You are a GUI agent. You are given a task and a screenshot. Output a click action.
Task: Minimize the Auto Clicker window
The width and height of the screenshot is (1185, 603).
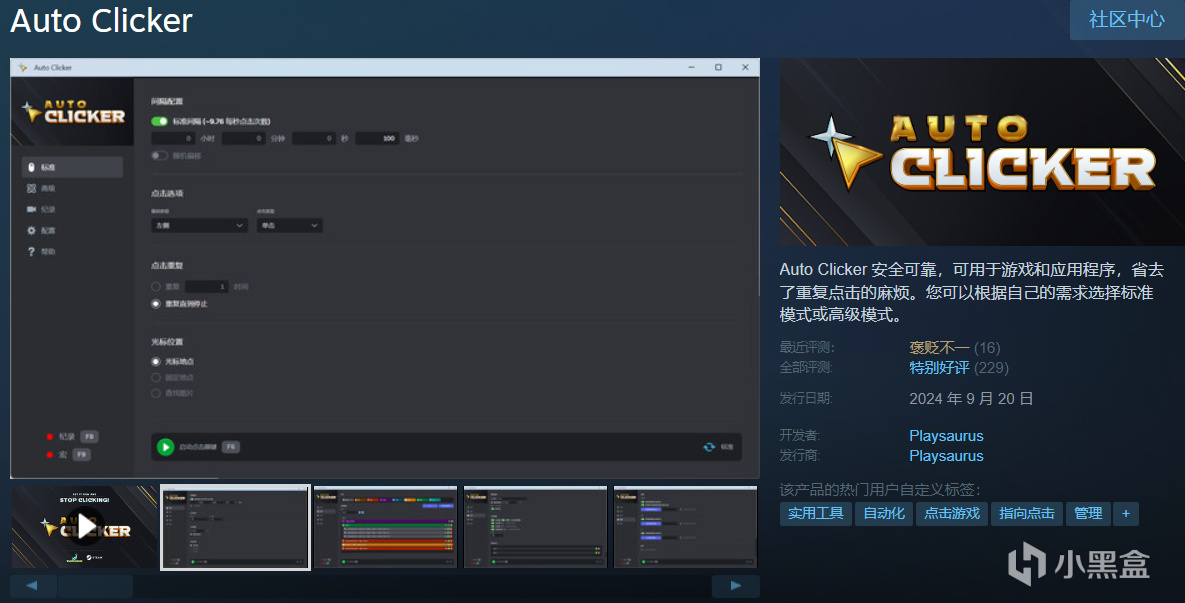click(691, 67)
